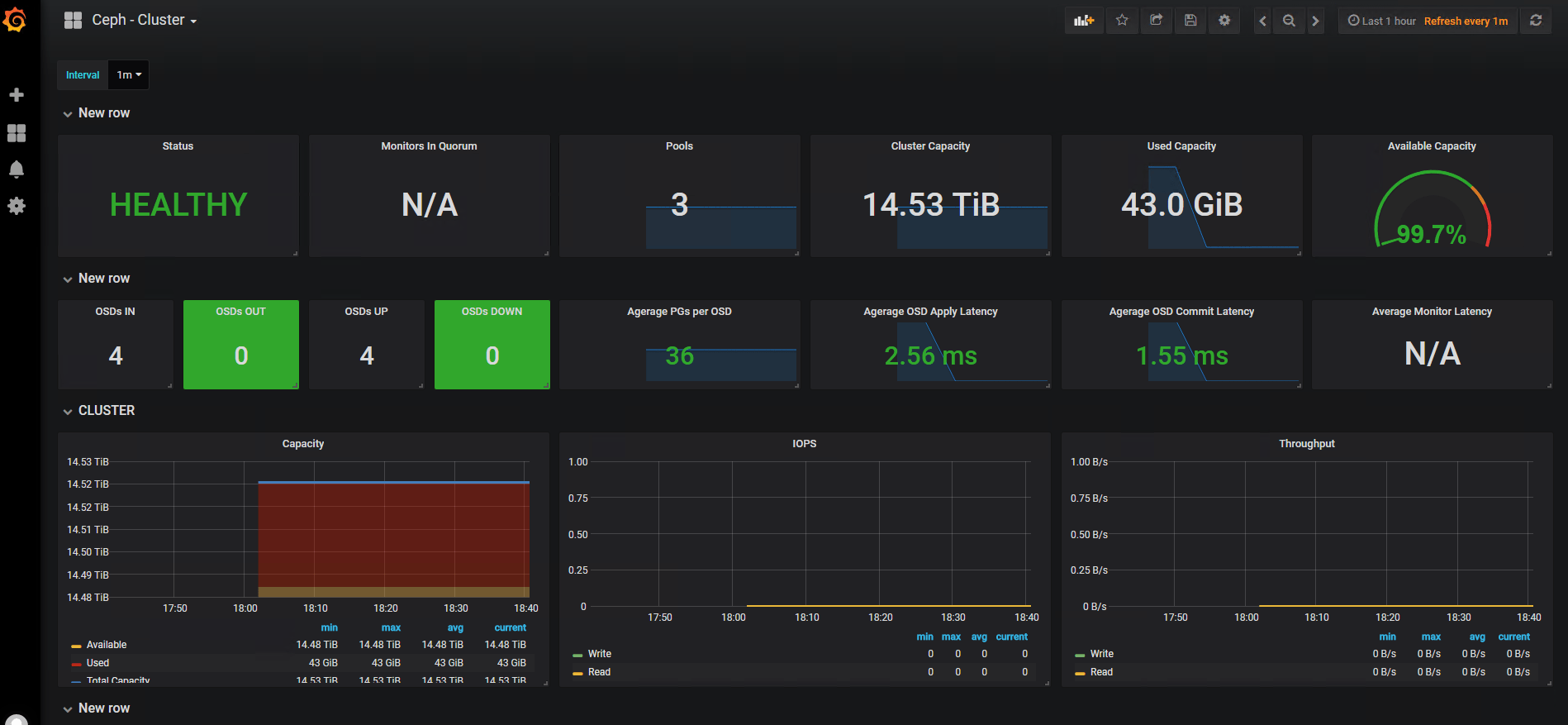Open the Capacity graph panel title
Screen dimensions: 1568x725
tap(303, 444)
